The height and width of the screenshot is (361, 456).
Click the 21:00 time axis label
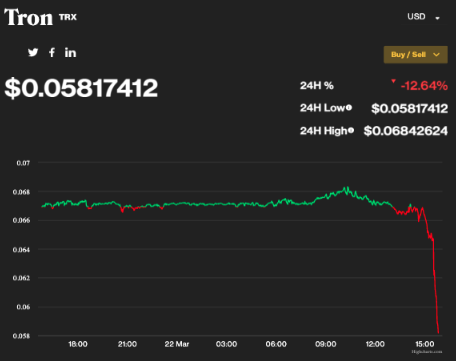click(127, 344)
